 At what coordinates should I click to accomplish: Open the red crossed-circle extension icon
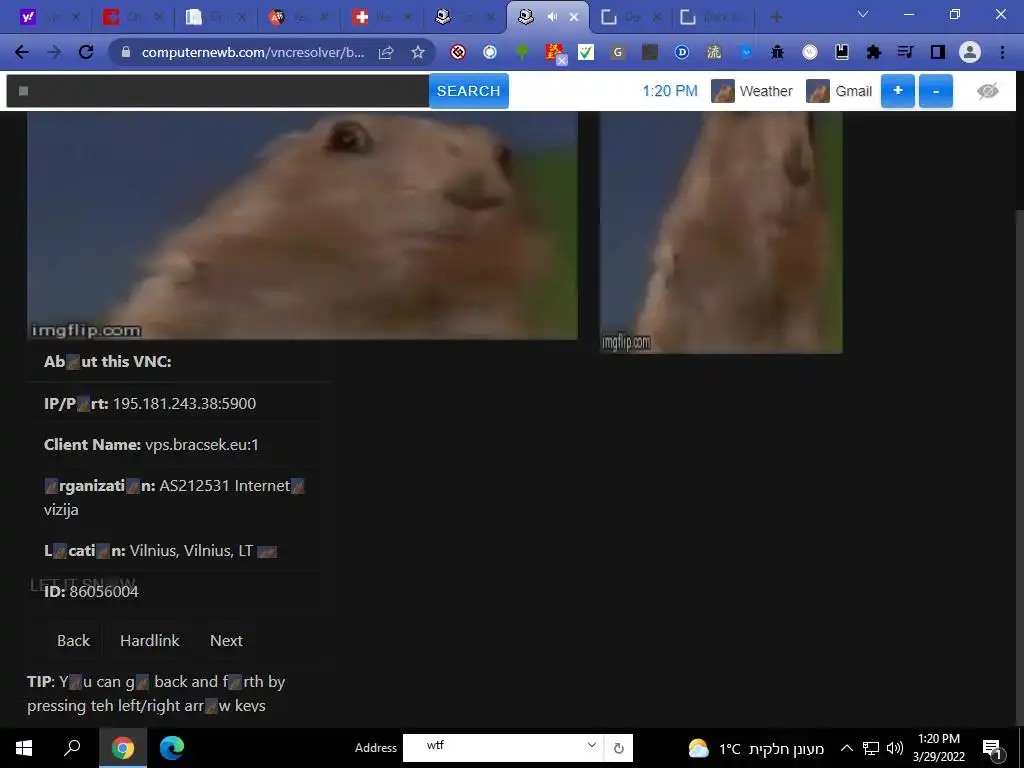tap(458, 52)
